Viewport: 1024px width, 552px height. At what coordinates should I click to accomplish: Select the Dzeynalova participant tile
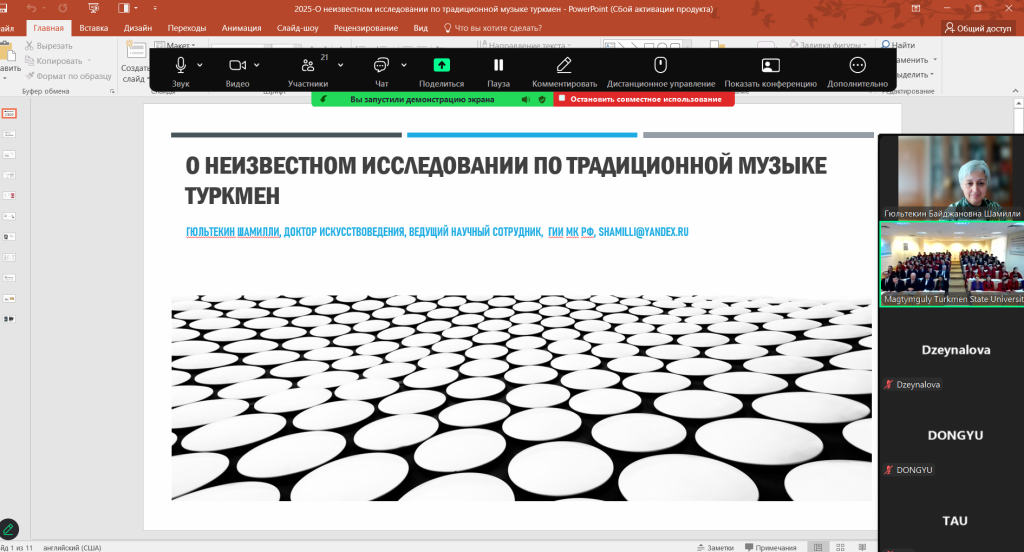[x=952, y=349]
